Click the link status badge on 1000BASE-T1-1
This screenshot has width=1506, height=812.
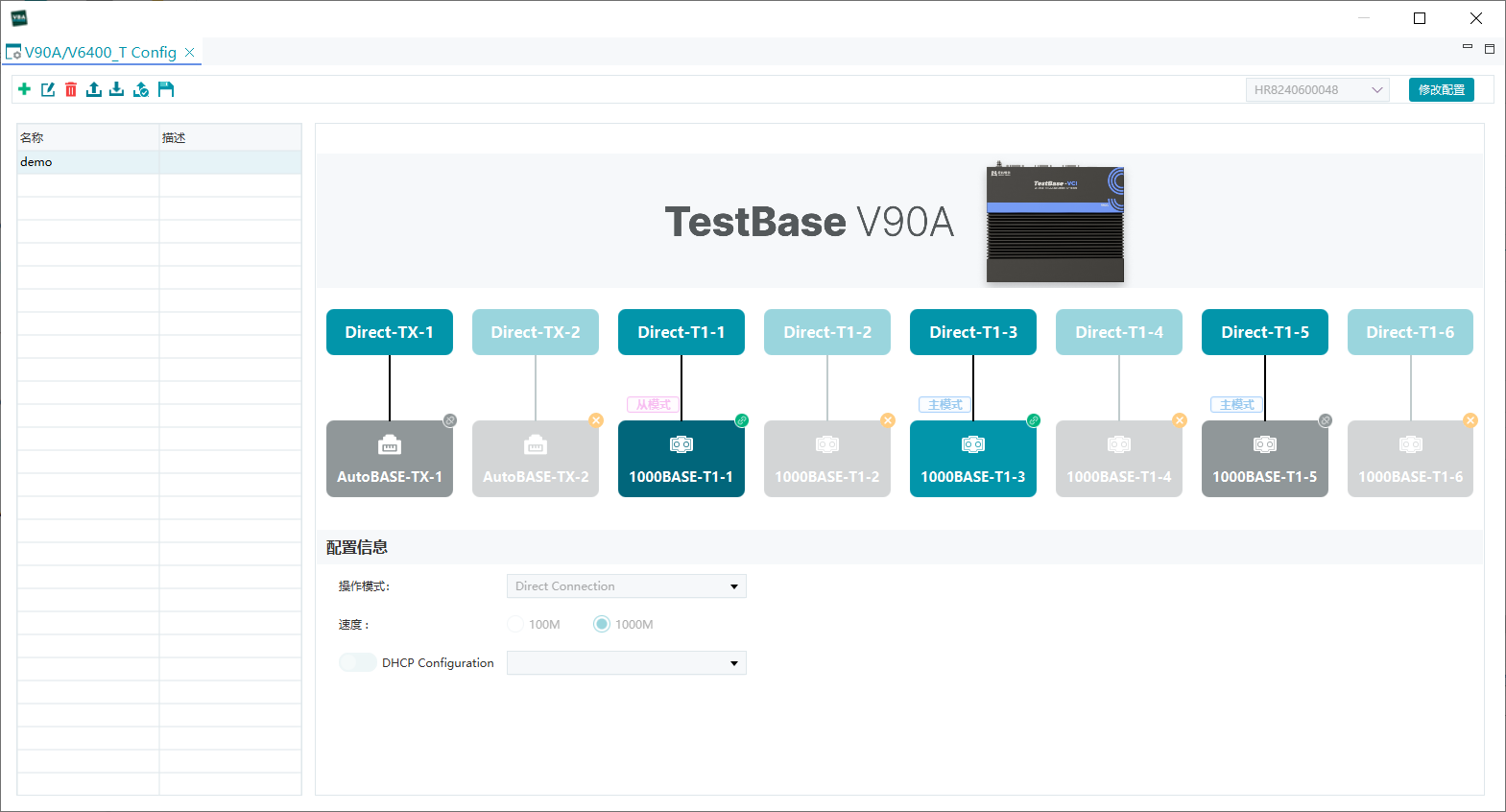(742, 420)
